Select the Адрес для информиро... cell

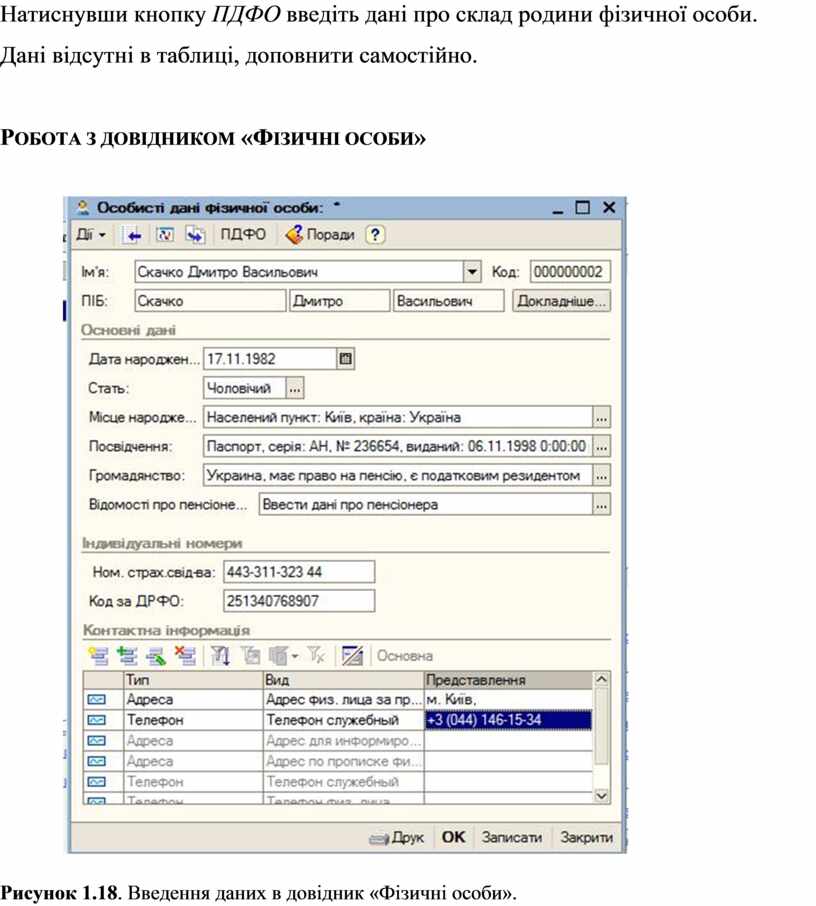click(x=343, y=741)
